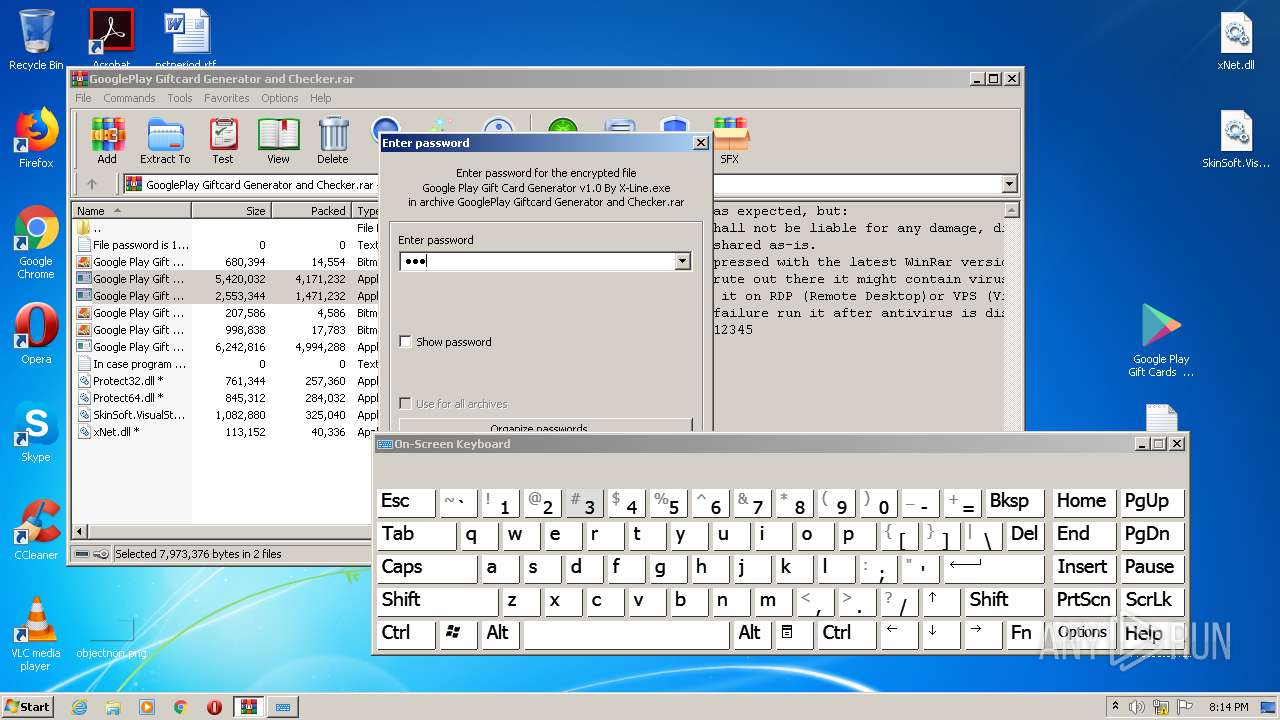The width and height of the screenshot is (1280, 720).
Task: Open the Tools menu
Action: (x=180, y=98)
